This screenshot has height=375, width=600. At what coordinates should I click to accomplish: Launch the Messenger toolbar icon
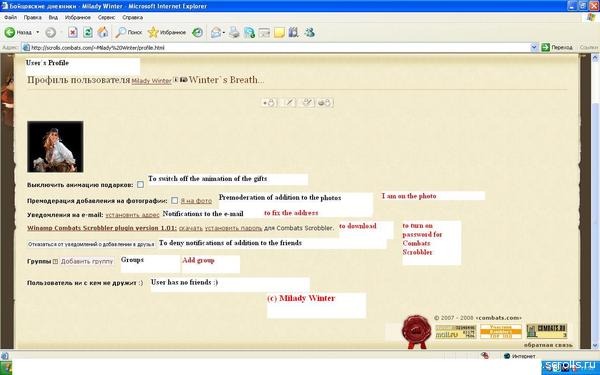click(x=309, y=33)
